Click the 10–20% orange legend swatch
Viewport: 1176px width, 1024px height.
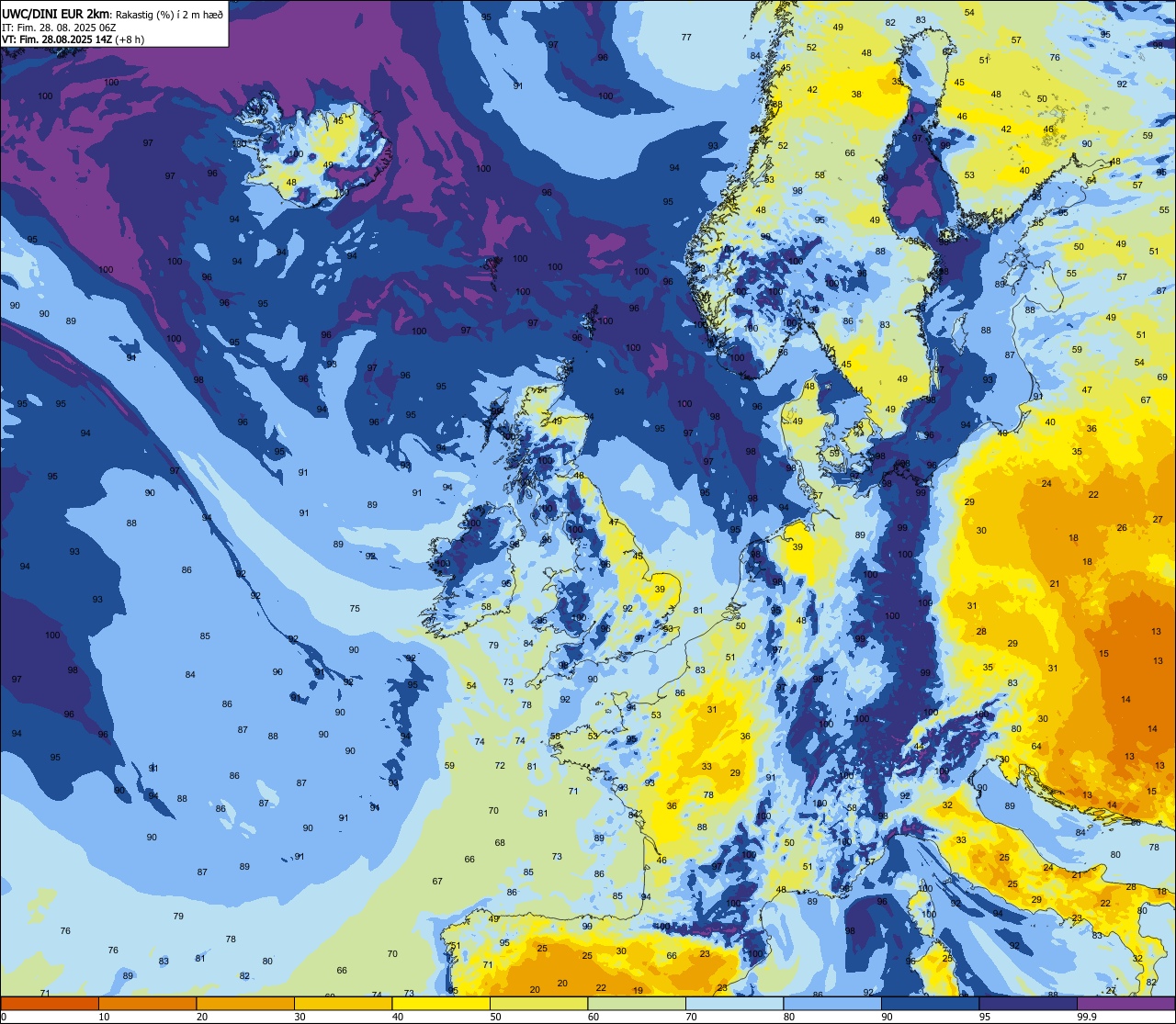[x=147, y=1003]
